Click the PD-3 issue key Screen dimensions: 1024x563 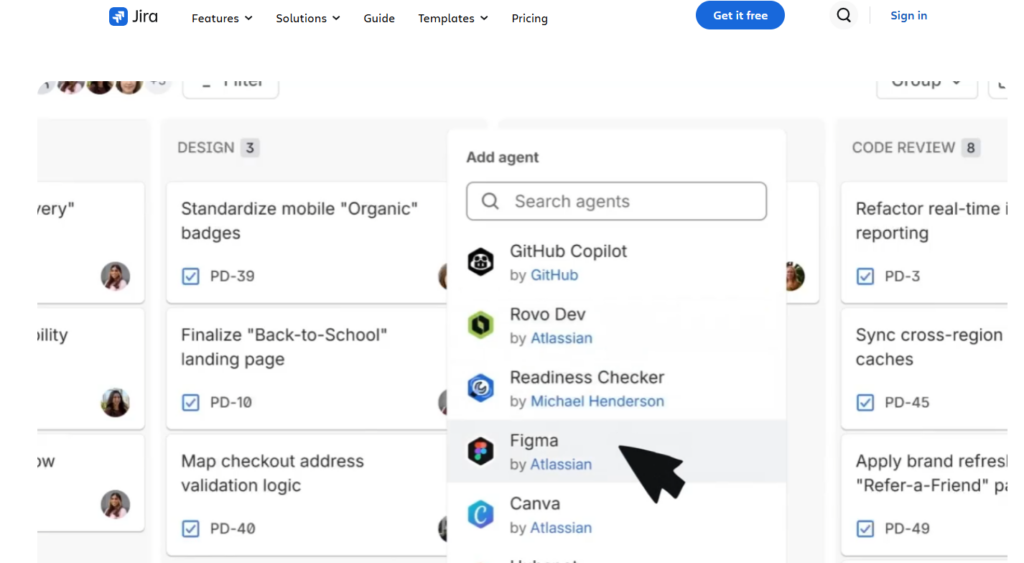(903, 276)
